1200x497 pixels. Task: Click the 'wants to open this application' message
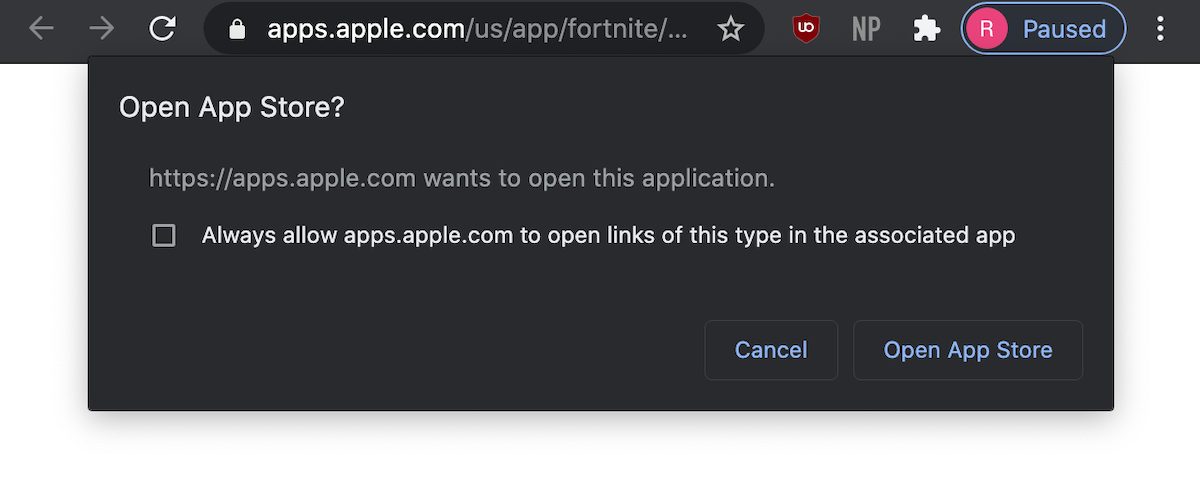(462, 179)
